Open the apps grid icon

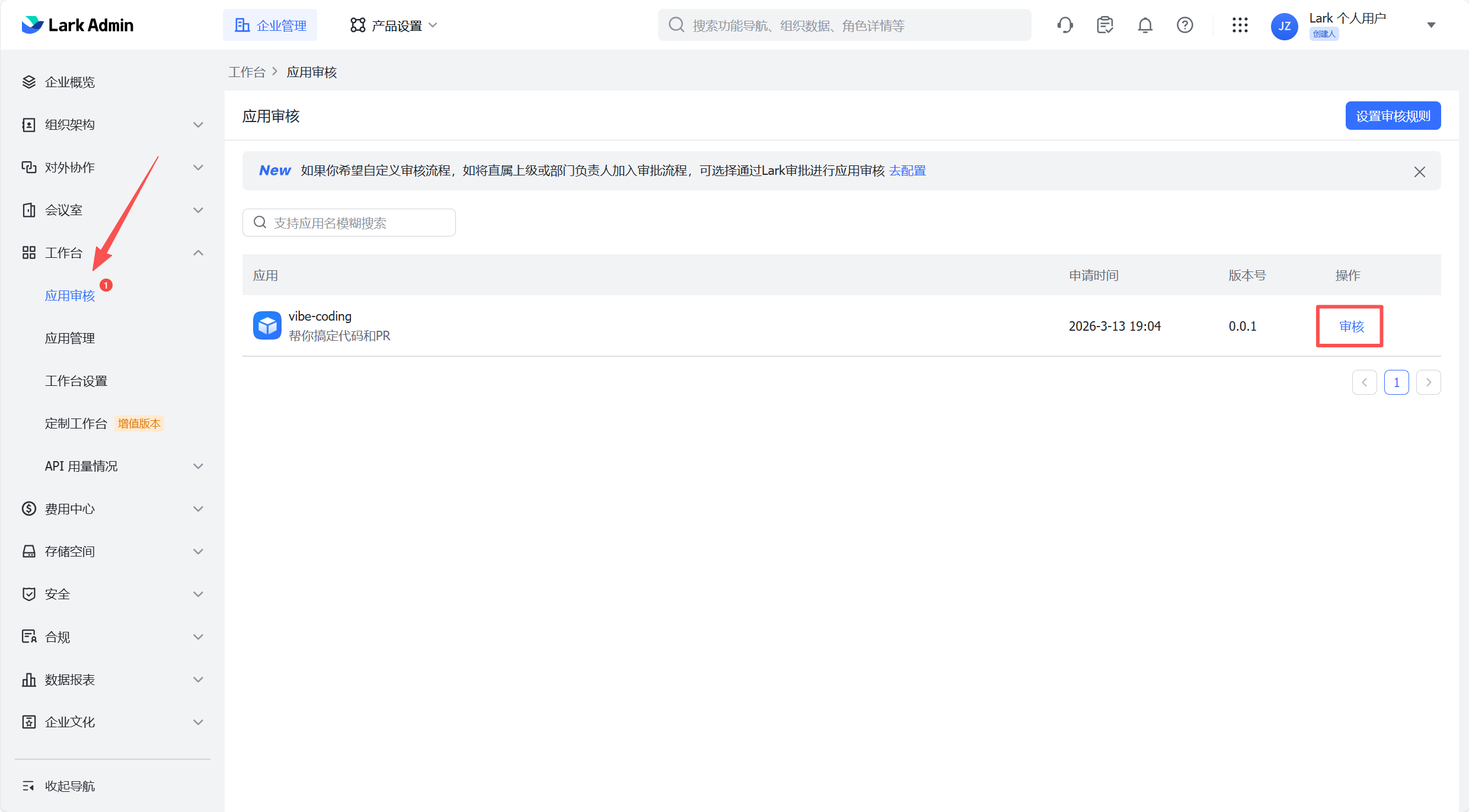[x=1240, y=25]
